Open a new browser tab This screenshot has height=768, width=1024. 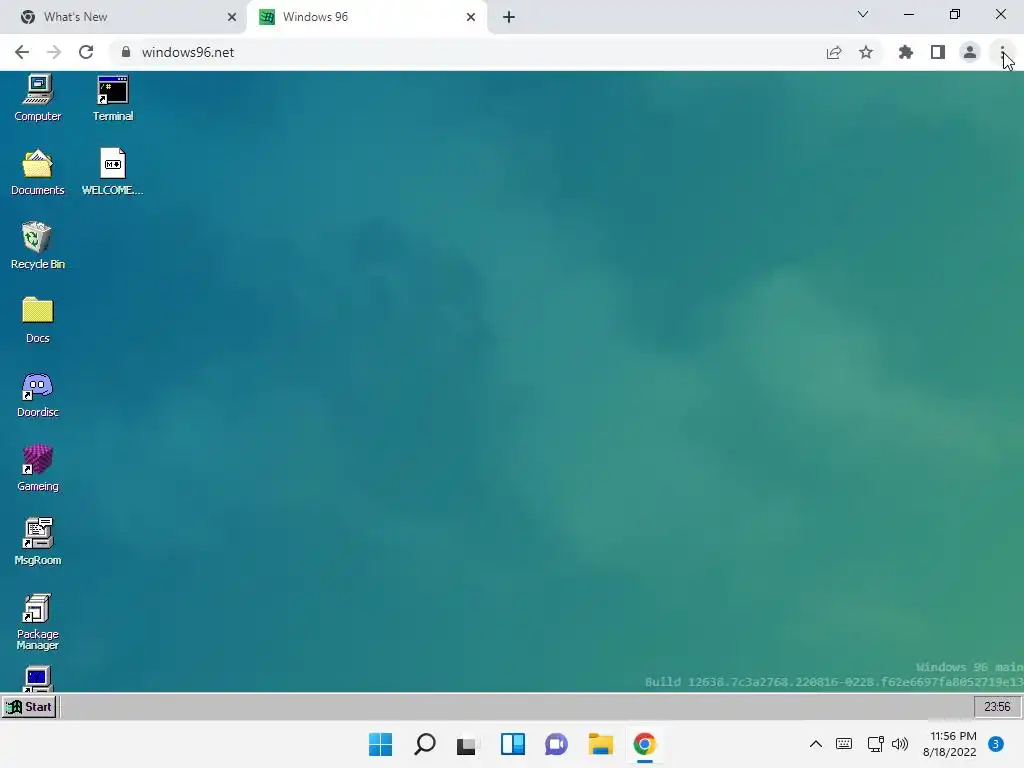click(509, 17)
